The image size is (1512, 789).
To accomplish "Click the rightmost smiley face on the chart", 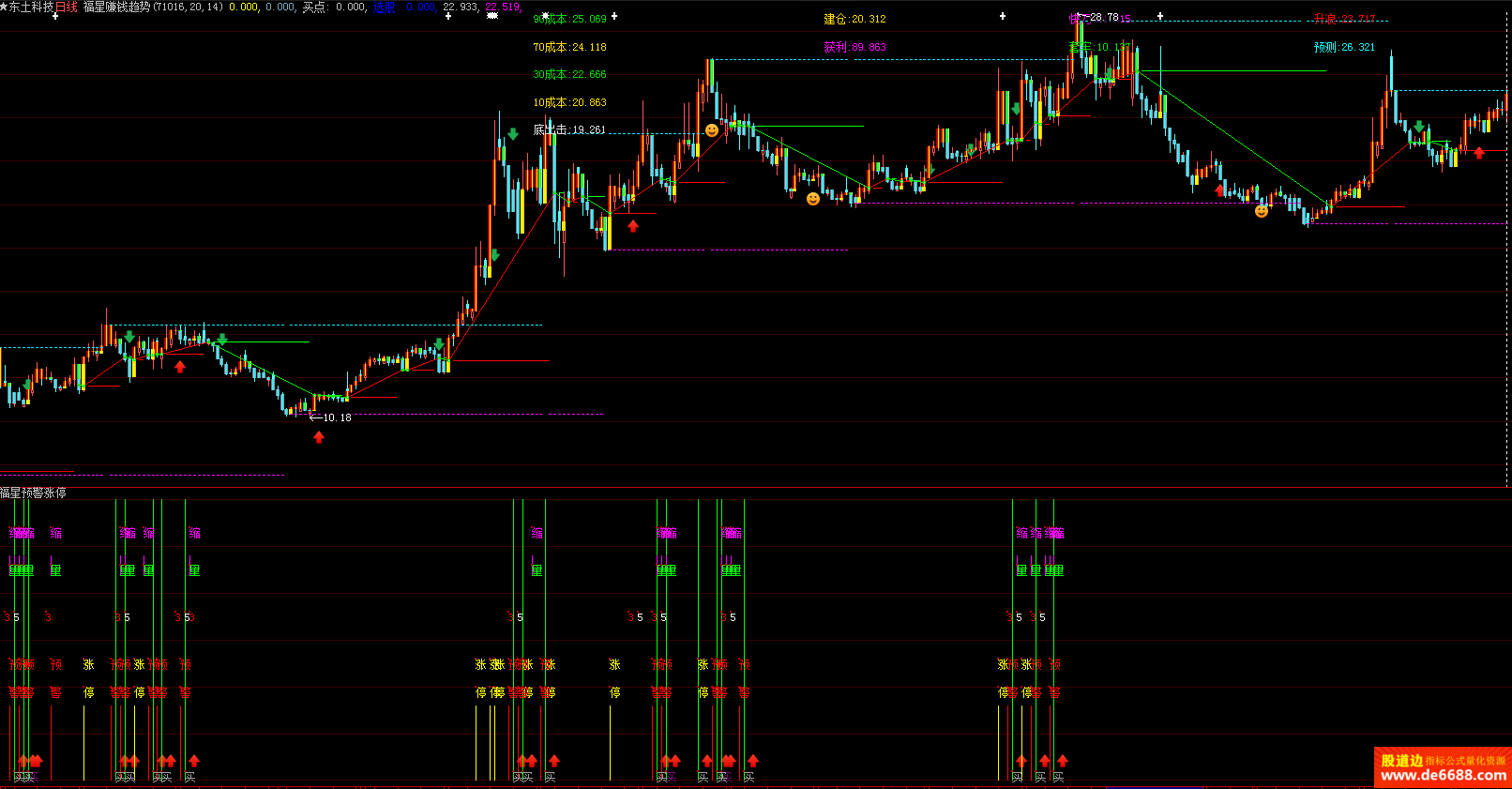I will [x=1262, y=211].
